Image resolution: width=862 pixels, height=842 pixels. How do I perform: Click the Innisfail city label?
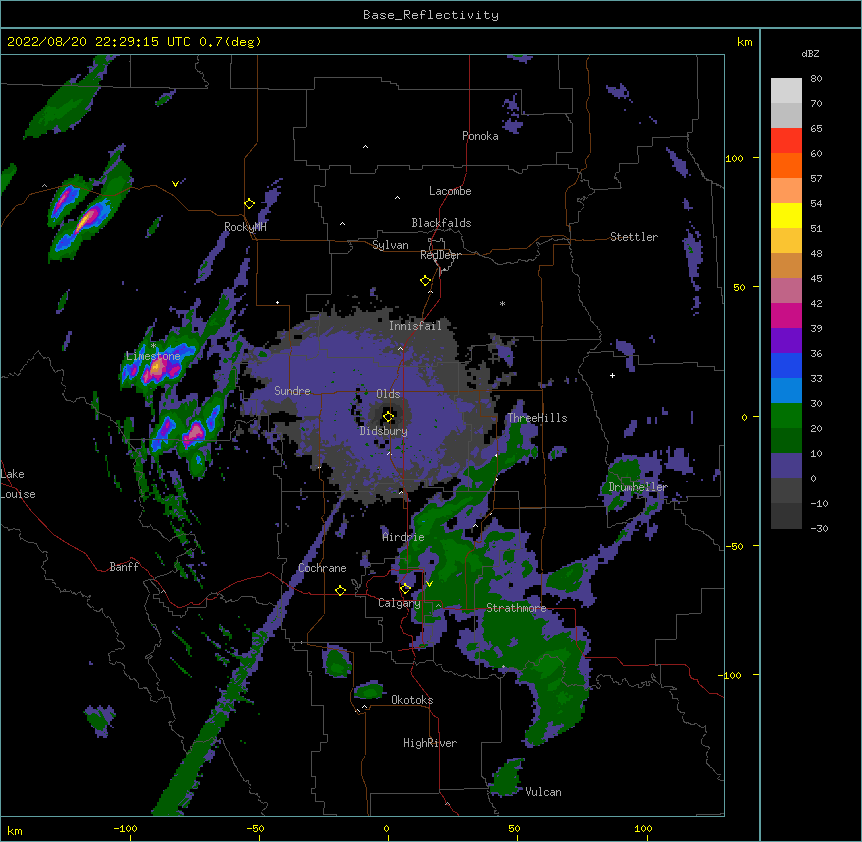[415, 326]
